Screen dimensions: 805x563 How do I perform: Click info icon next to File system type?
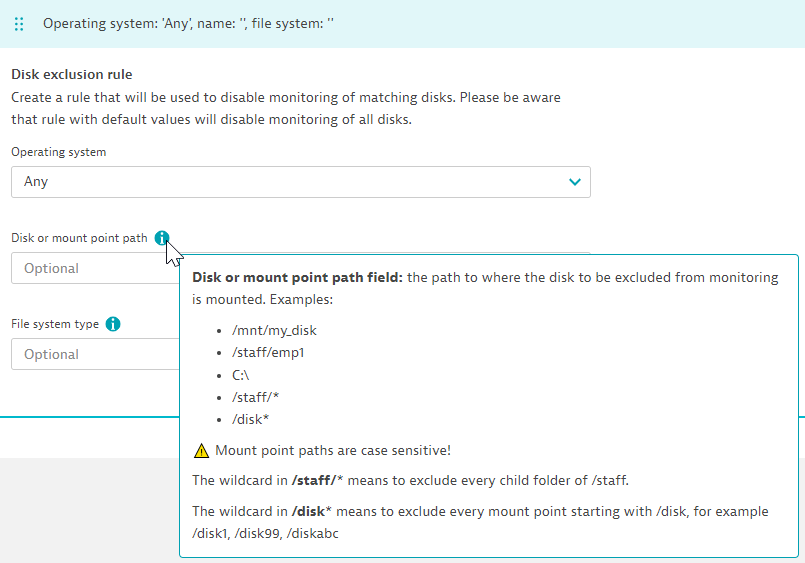pos(113,324)
